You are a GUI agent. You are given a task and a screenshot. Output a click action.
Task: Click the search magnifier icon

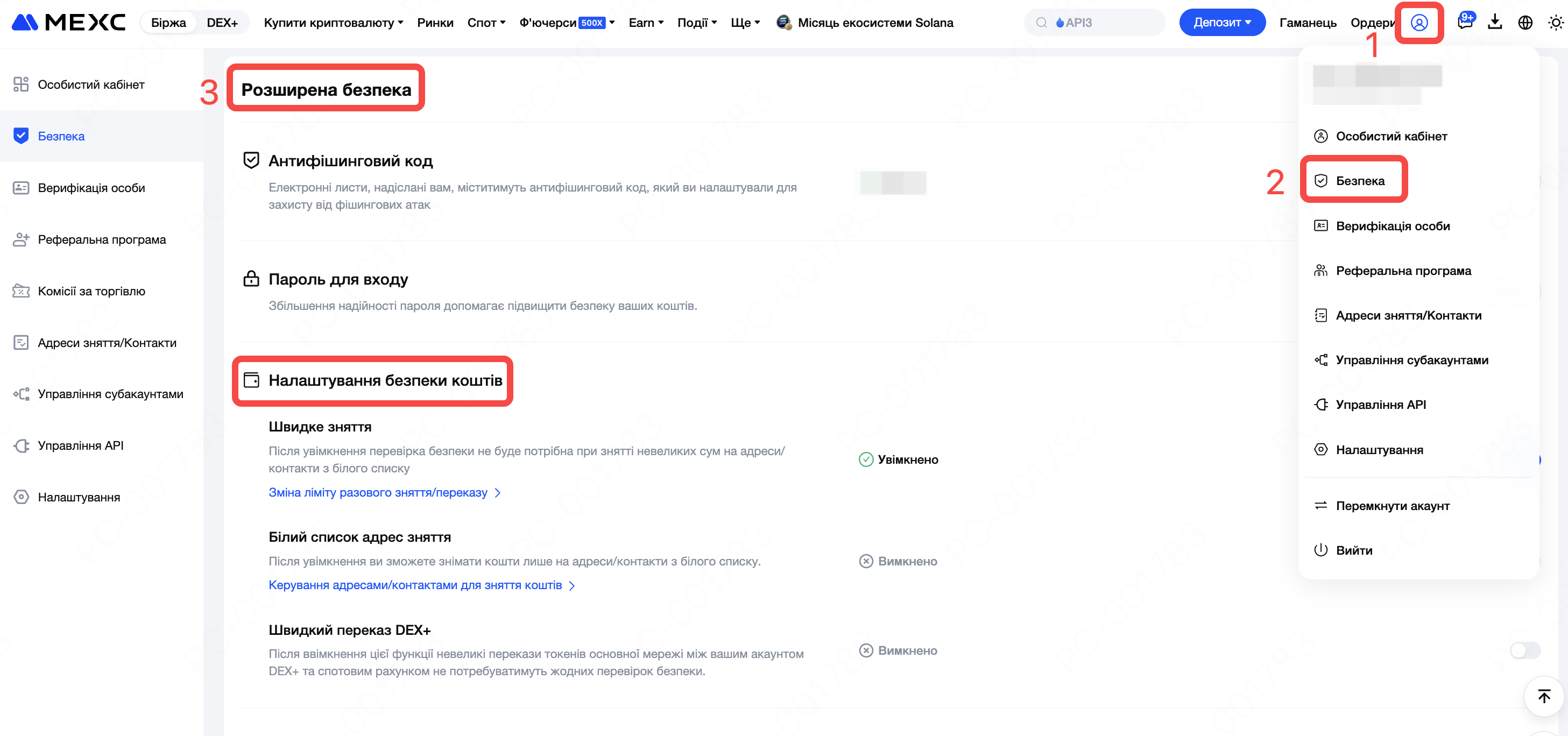(x=1042, y=23)
